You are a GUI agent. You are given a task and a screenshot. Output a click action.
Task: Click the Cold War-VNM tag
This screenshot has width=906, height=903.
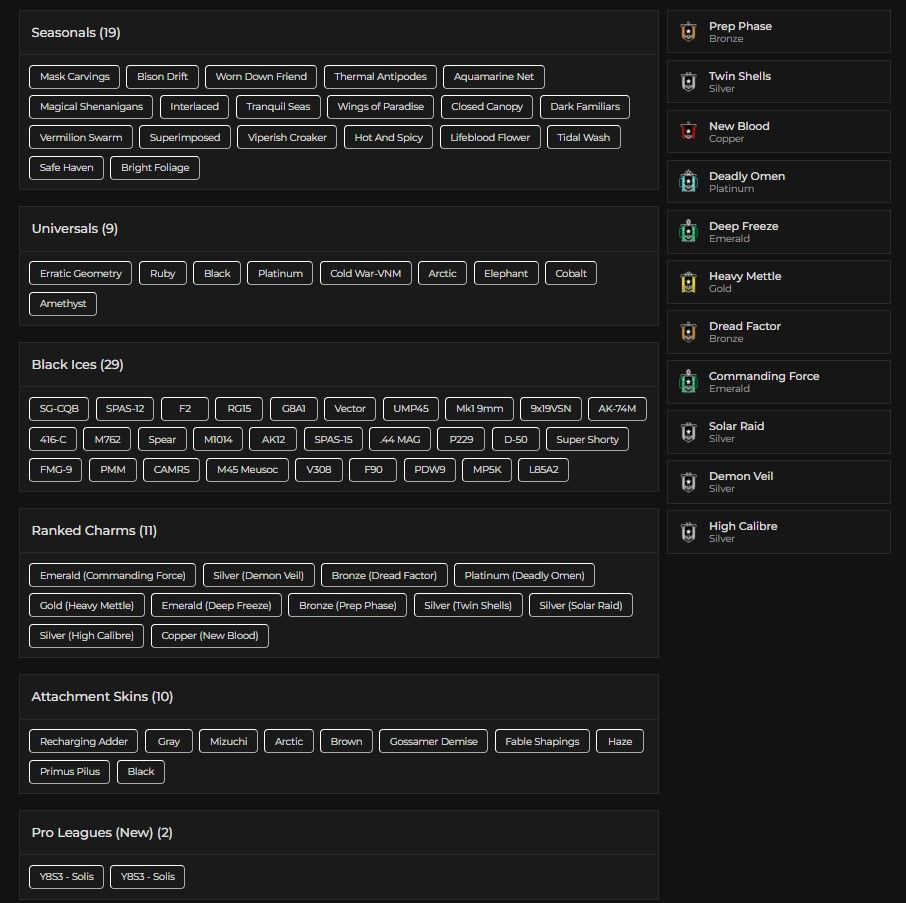(365, 273)
